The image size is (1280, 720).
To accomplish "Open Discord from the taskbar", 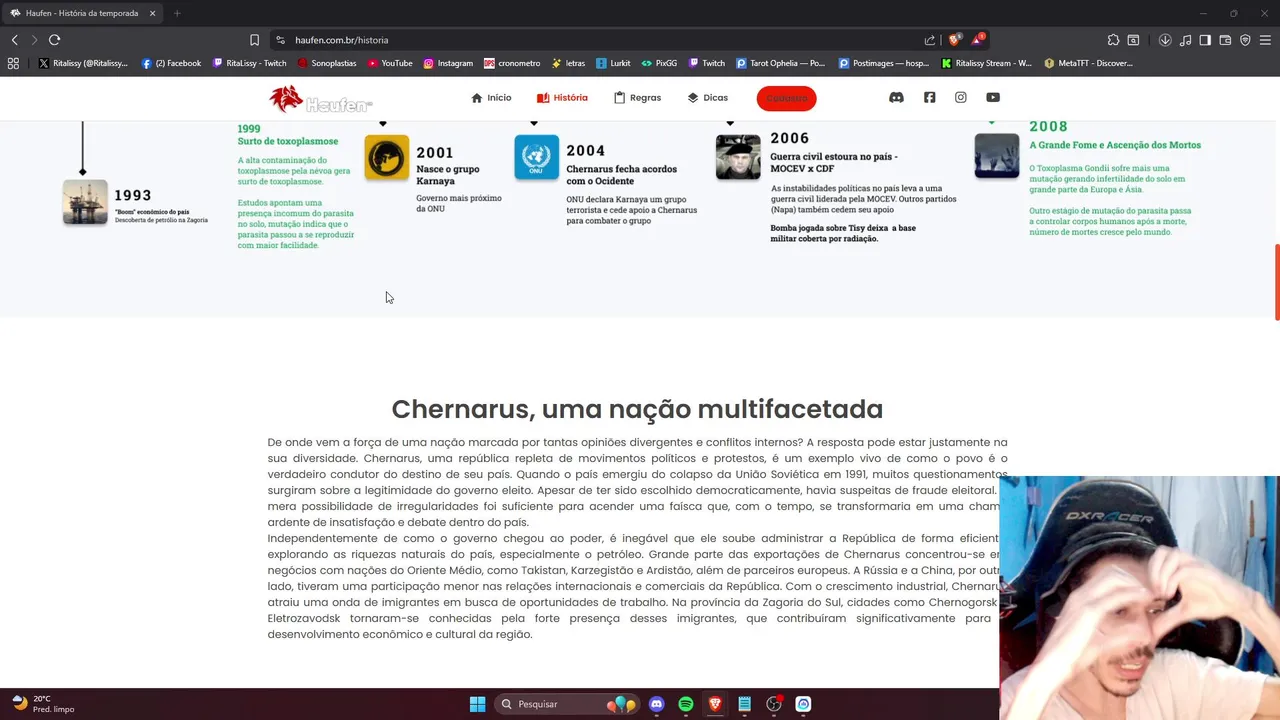I will 656,704.
